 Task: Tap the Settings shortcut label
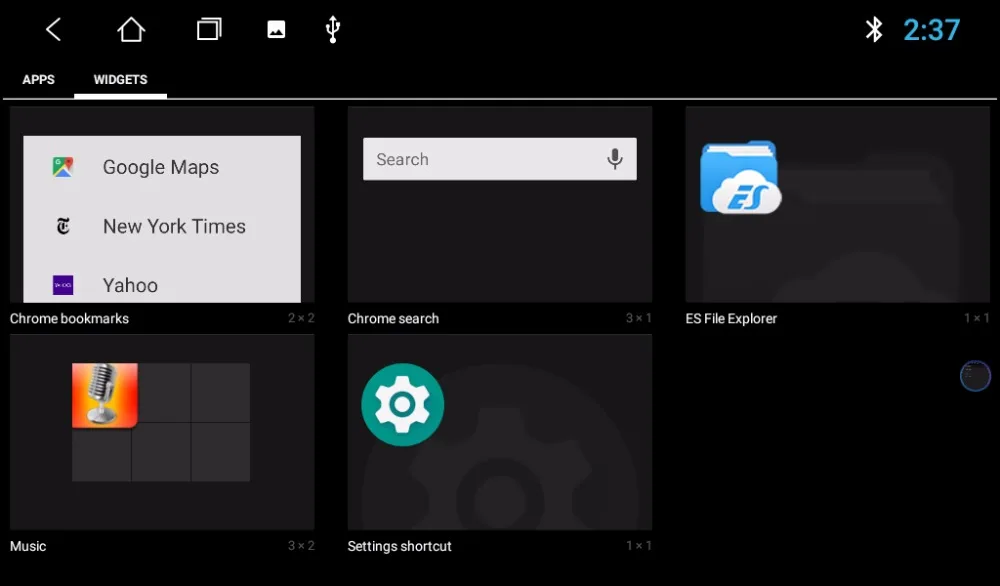[399, 546]
